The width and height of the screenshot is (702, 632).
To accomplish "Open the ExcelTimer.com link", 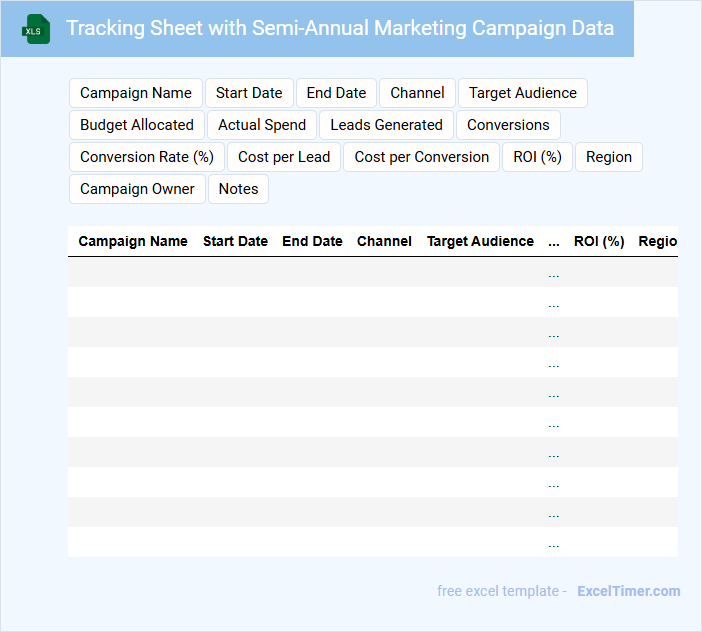I will 628,591.
